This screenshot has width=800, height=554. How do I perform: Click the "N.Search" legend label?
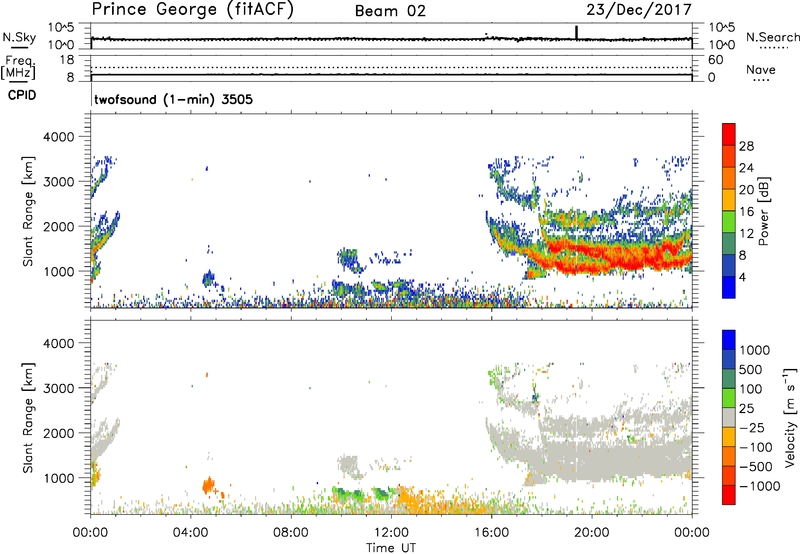[x=772, y=37]
